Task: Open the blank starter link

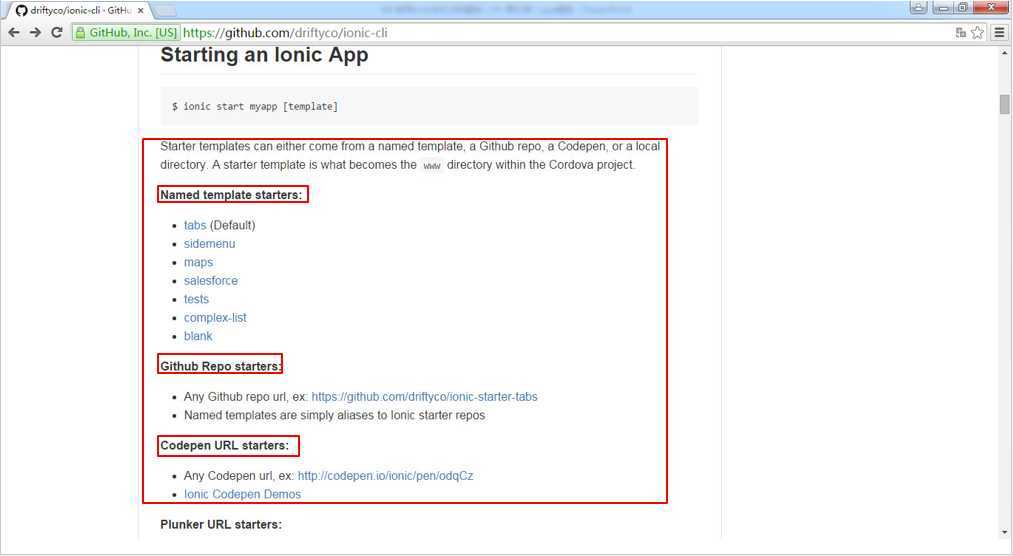Action: pos(198,336)
